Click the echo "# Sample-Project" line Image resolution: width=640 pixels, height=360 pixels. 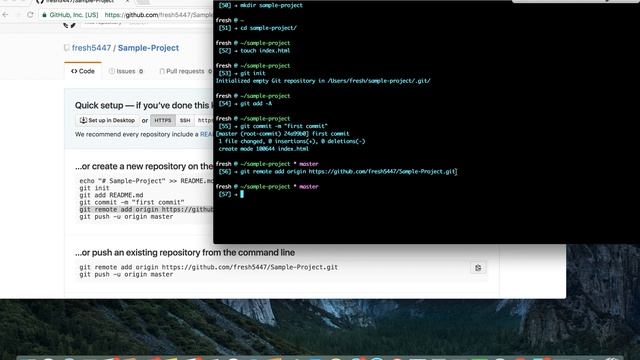pyautogui.click(x=146, y=181)
